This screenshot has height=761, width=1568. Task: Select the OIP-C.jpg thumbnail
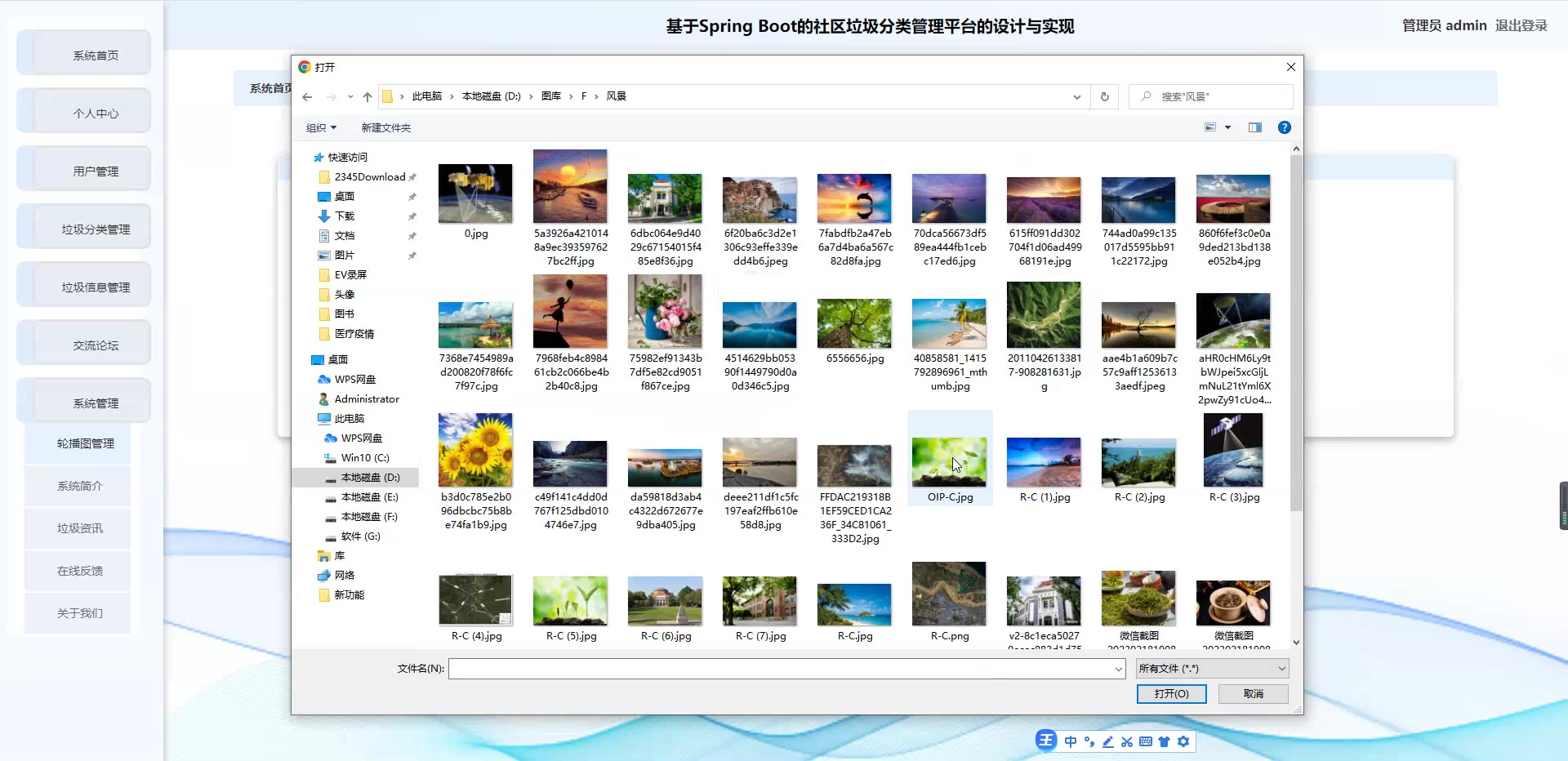click(949, 462)
